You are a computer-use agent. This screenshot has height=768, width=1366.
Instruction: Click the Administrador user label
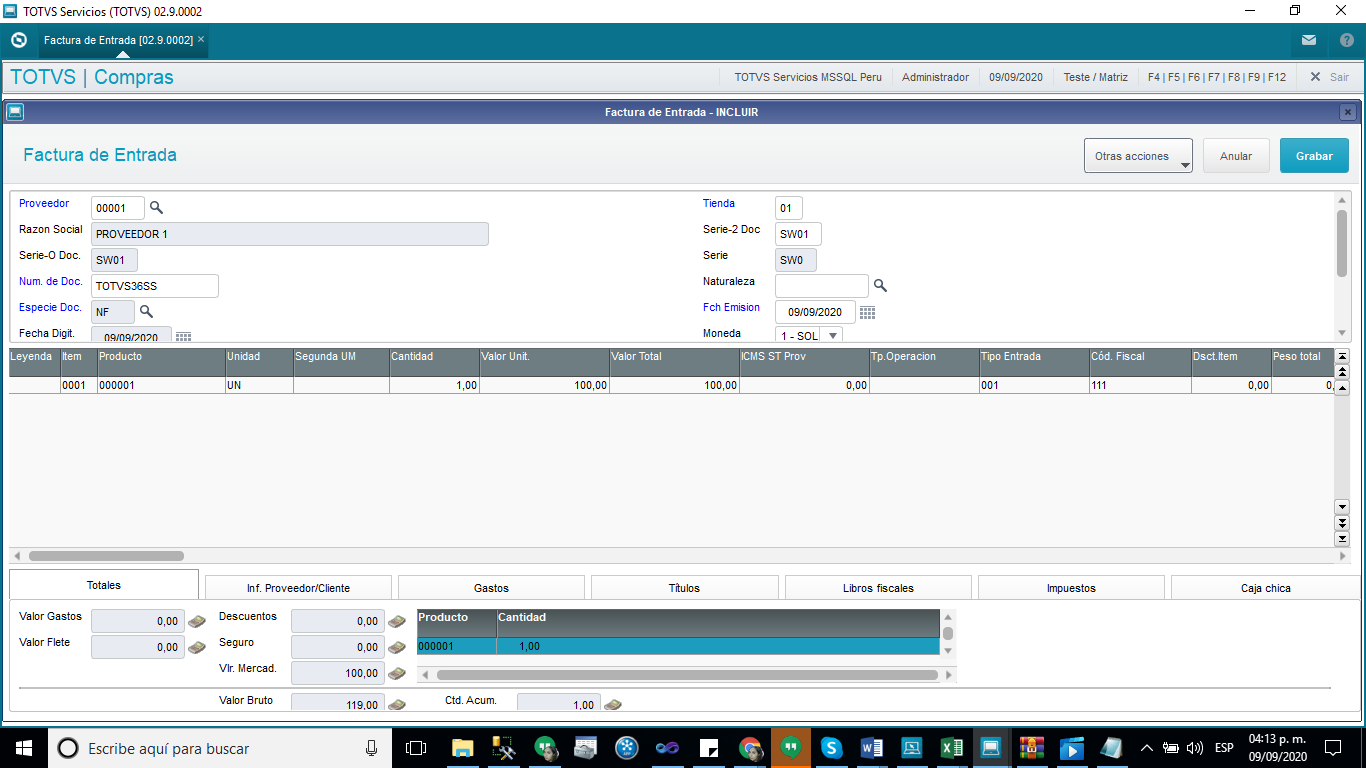click(935, 77)
